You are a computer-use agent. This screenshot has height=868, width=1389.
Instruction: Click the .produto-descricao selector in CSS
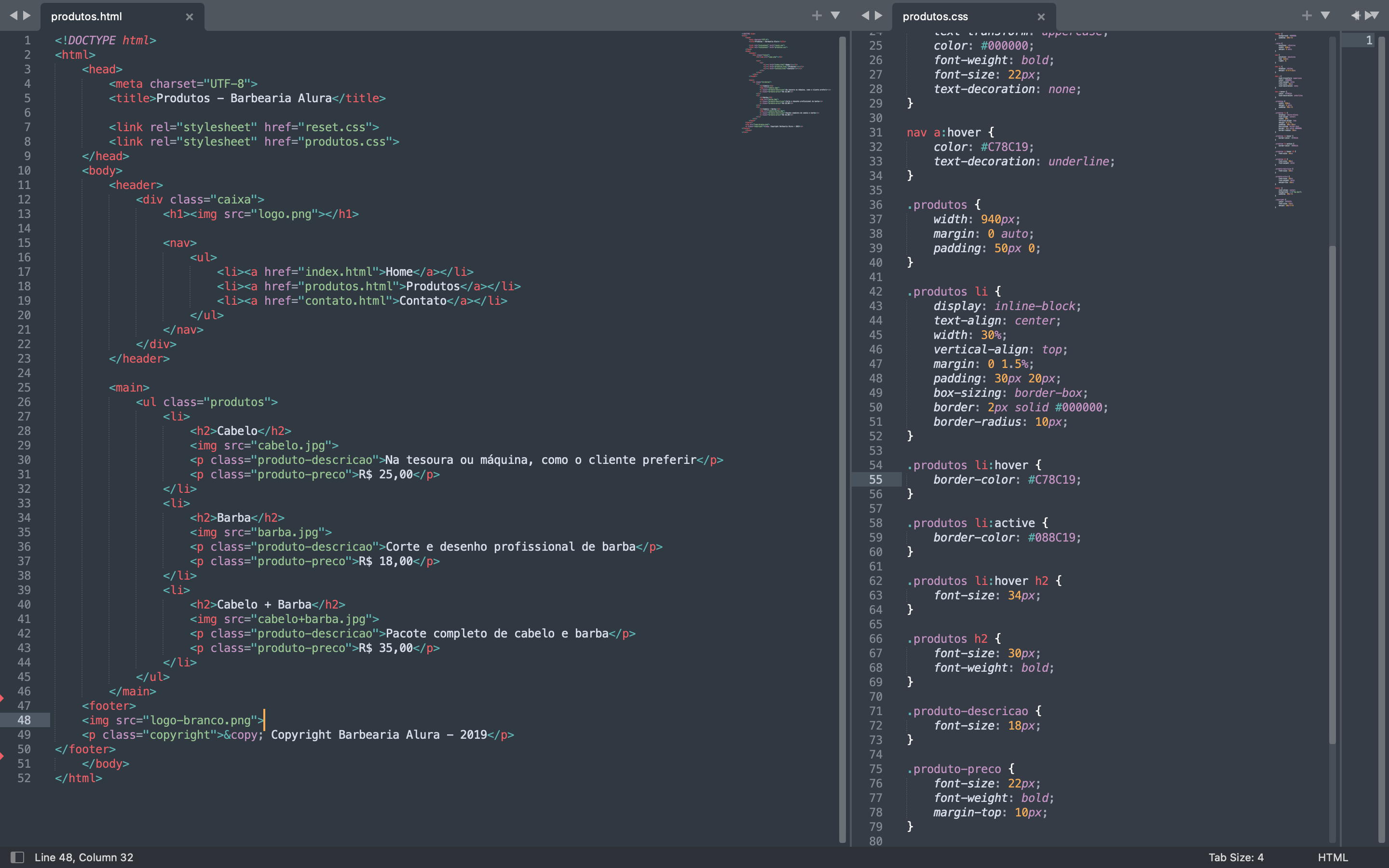[967, 711]
